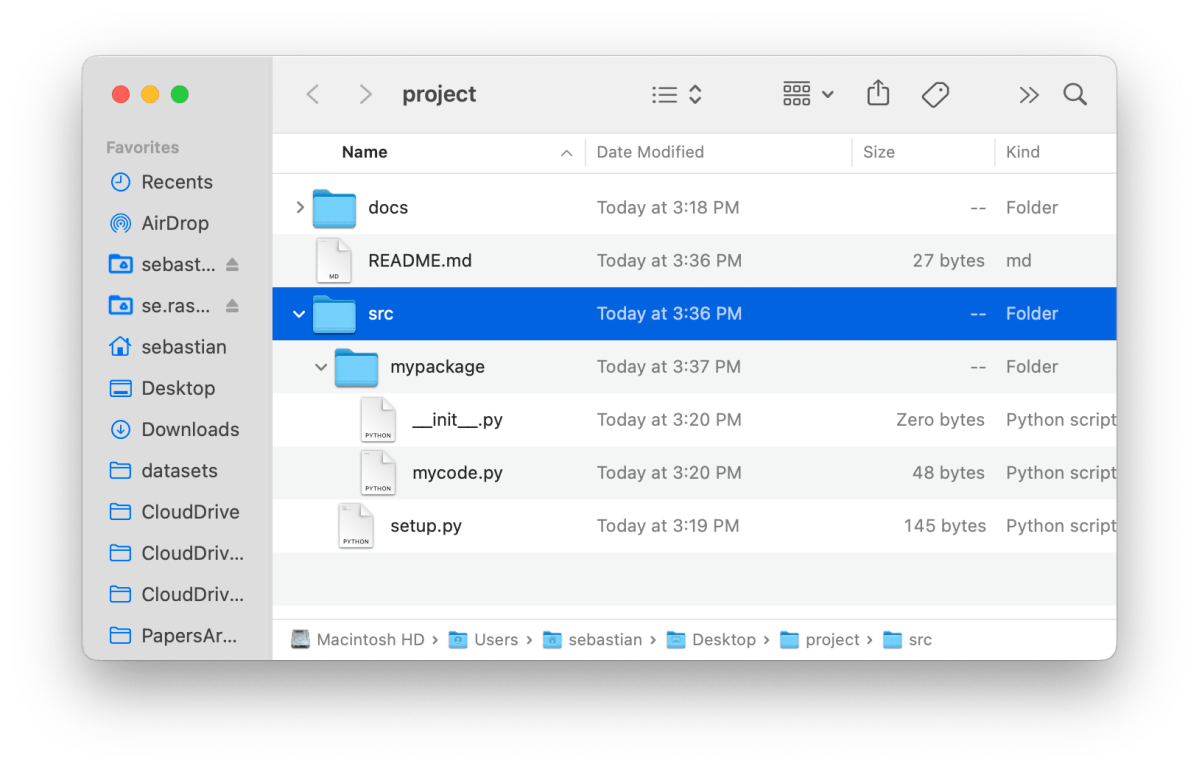Screen dimensions: 1199x769
Task: Select the Downloads sidebar item
Action: (x=188, y=429)
